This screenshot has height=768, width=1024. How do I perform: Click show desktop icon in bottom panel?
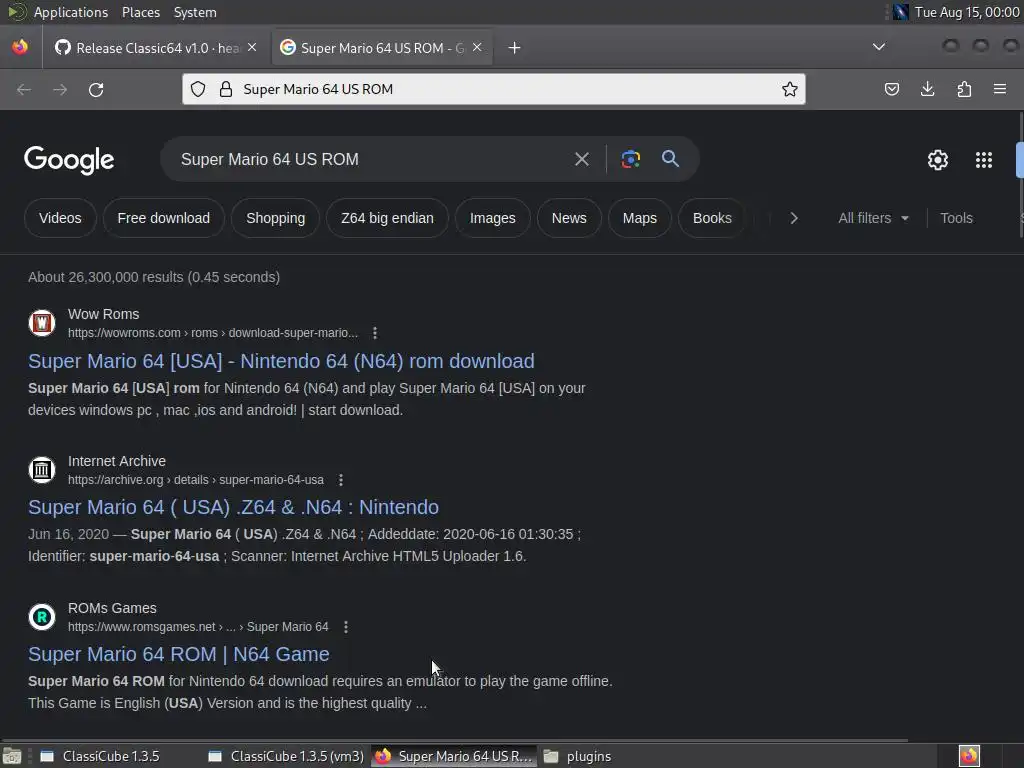click(x=12, y=756)
